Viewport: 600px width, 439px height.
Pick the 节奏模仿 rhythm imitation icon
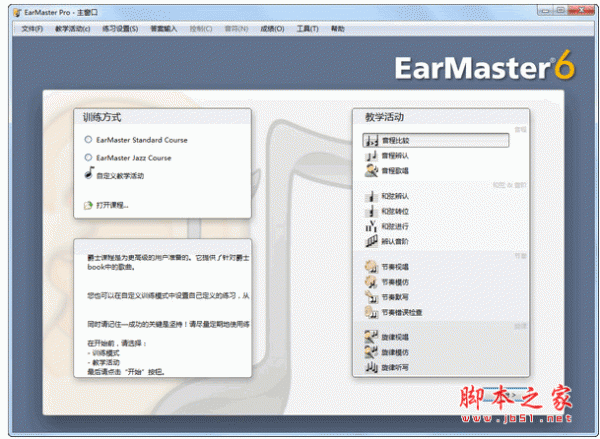coord(371,282)
